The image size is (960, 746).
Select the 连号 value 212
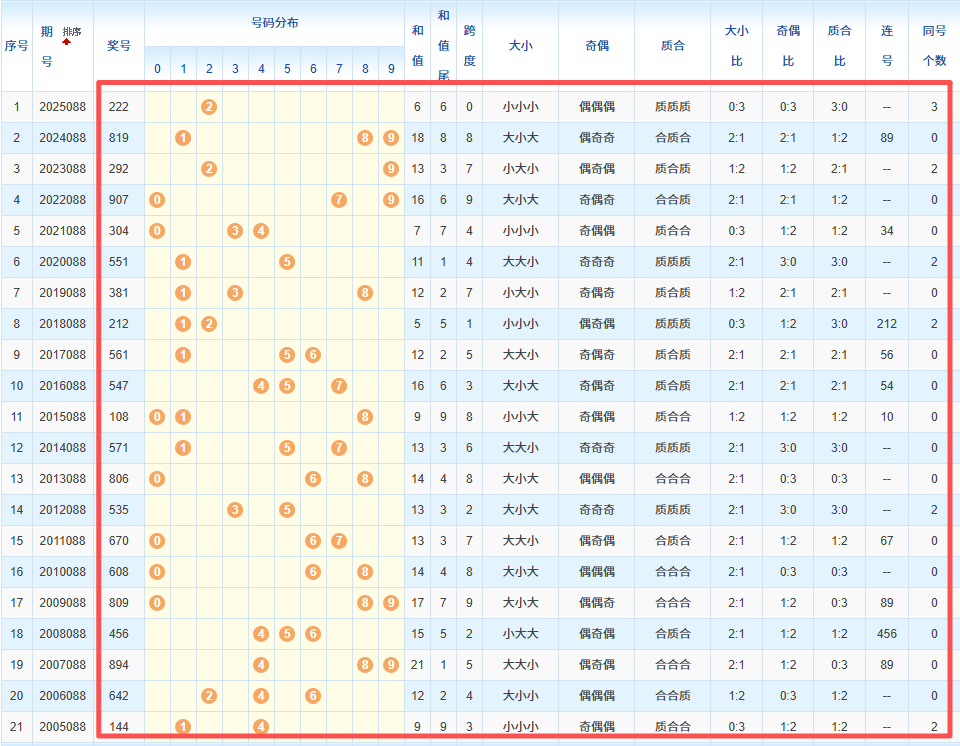coord(886,324)
